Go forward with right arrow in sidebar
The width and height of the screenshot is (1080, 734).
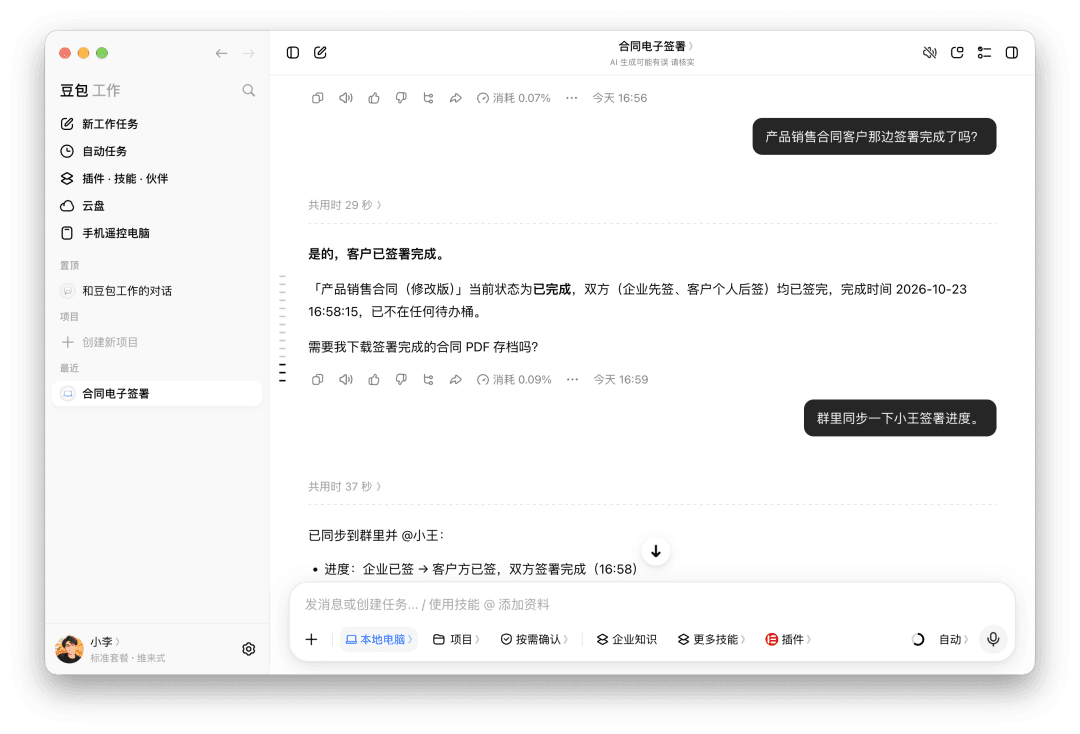point(249,53)
